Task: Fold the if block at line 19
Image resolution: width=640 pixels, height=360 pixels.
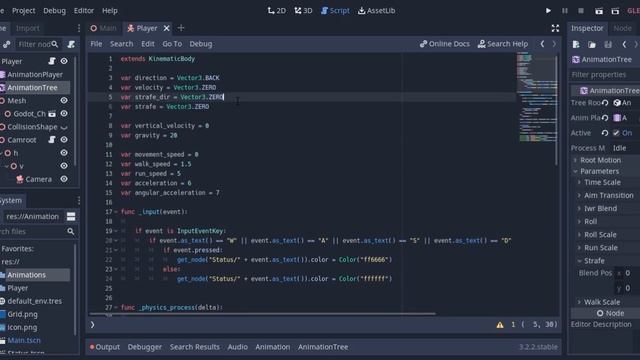Action: tap(116, 231)
